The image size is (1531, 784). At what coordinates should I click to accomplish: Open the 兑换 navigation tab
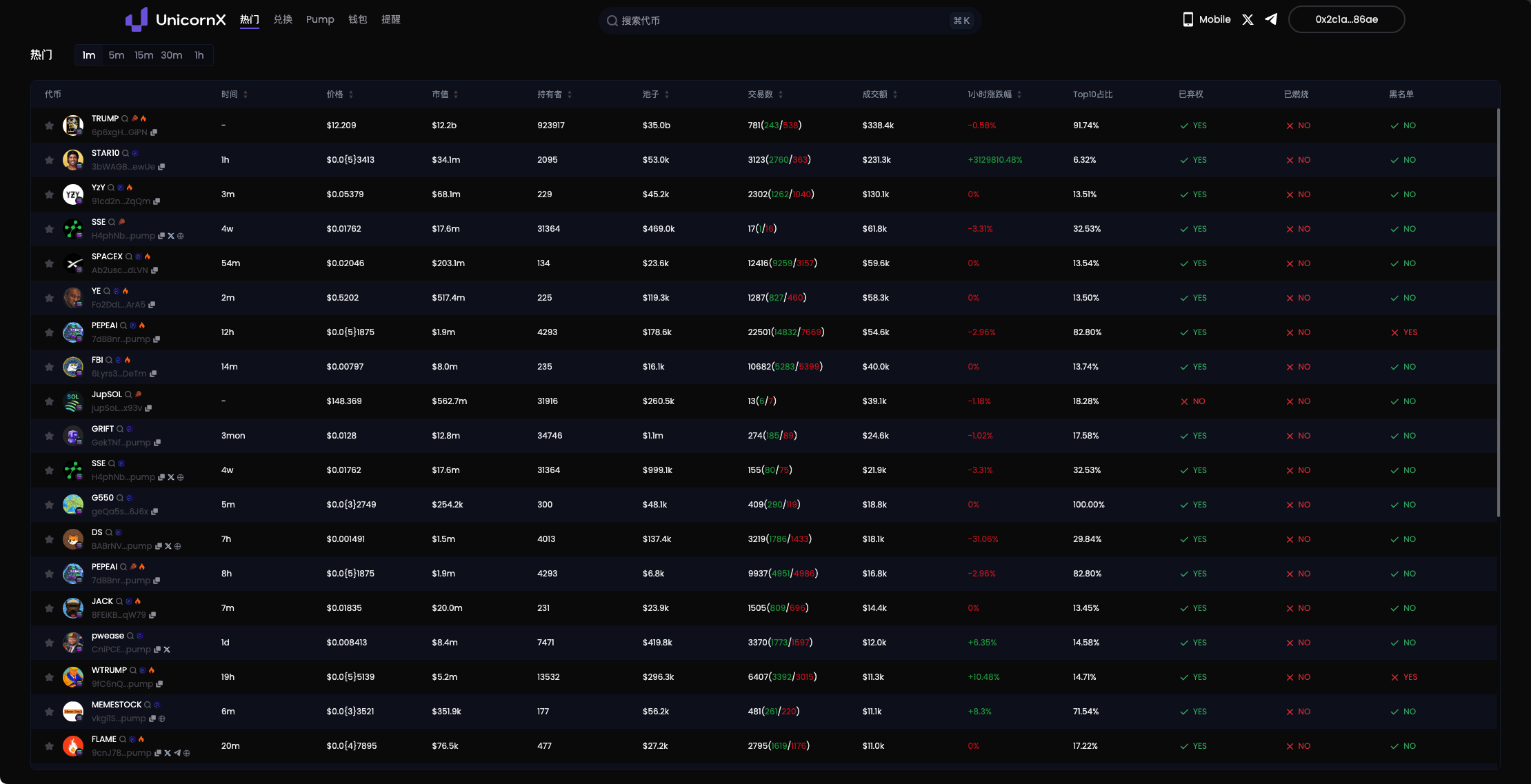tap(283, 19)
